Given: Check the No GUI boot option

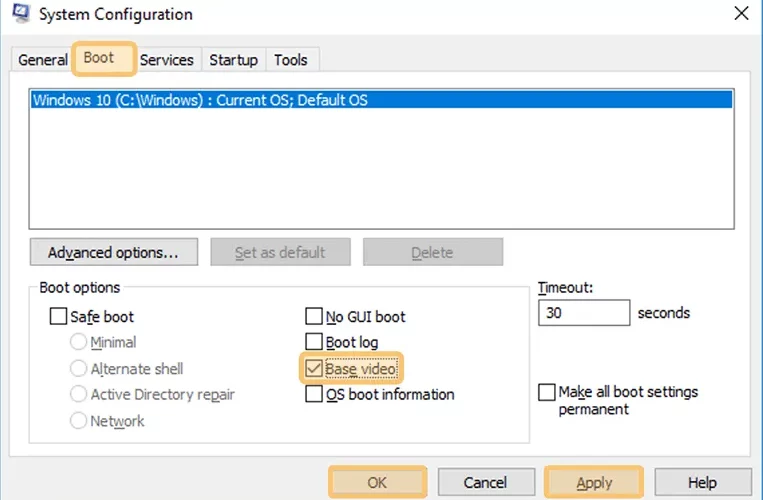Looking at the screenshot, I should (314, 316).
